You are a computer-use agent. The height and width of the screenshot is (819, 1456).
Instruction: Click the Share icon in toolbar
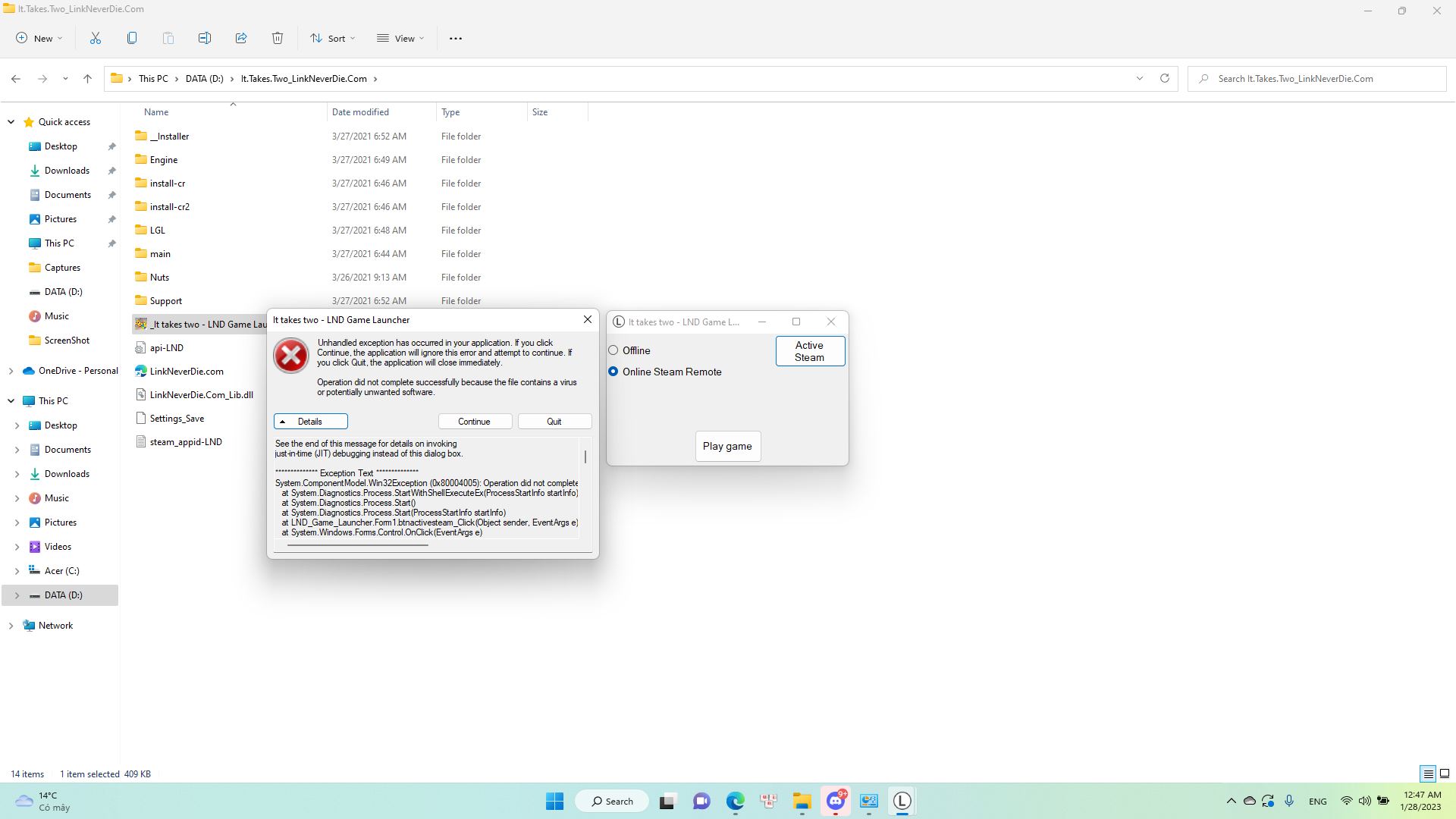click(241, 39)
